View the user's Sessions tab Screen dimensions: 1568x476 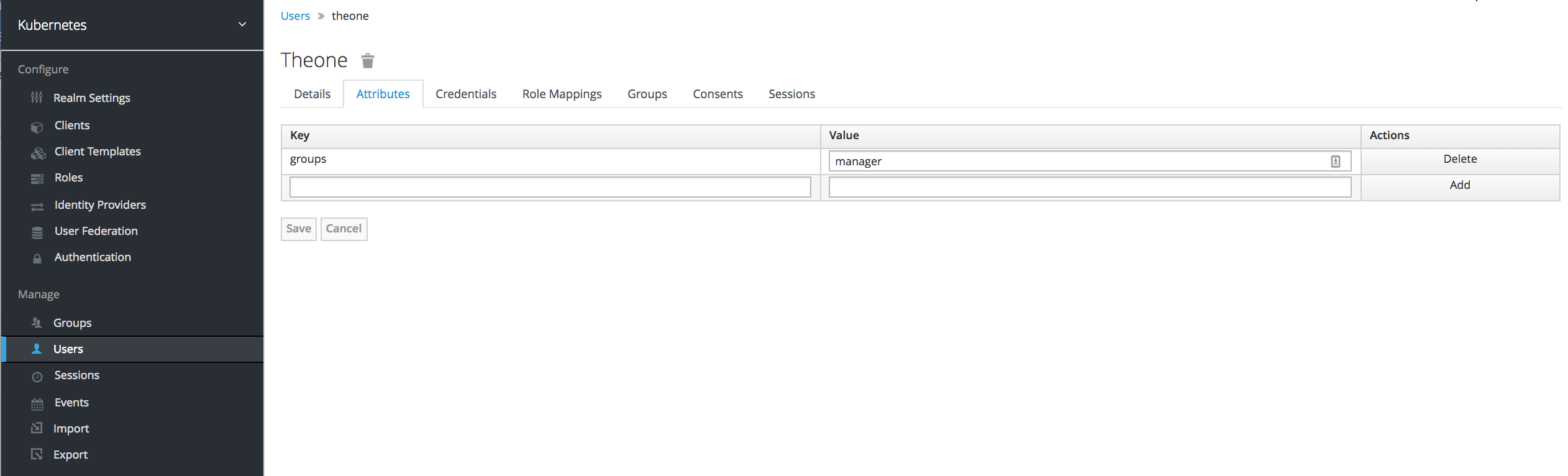(x=791, y=94)
